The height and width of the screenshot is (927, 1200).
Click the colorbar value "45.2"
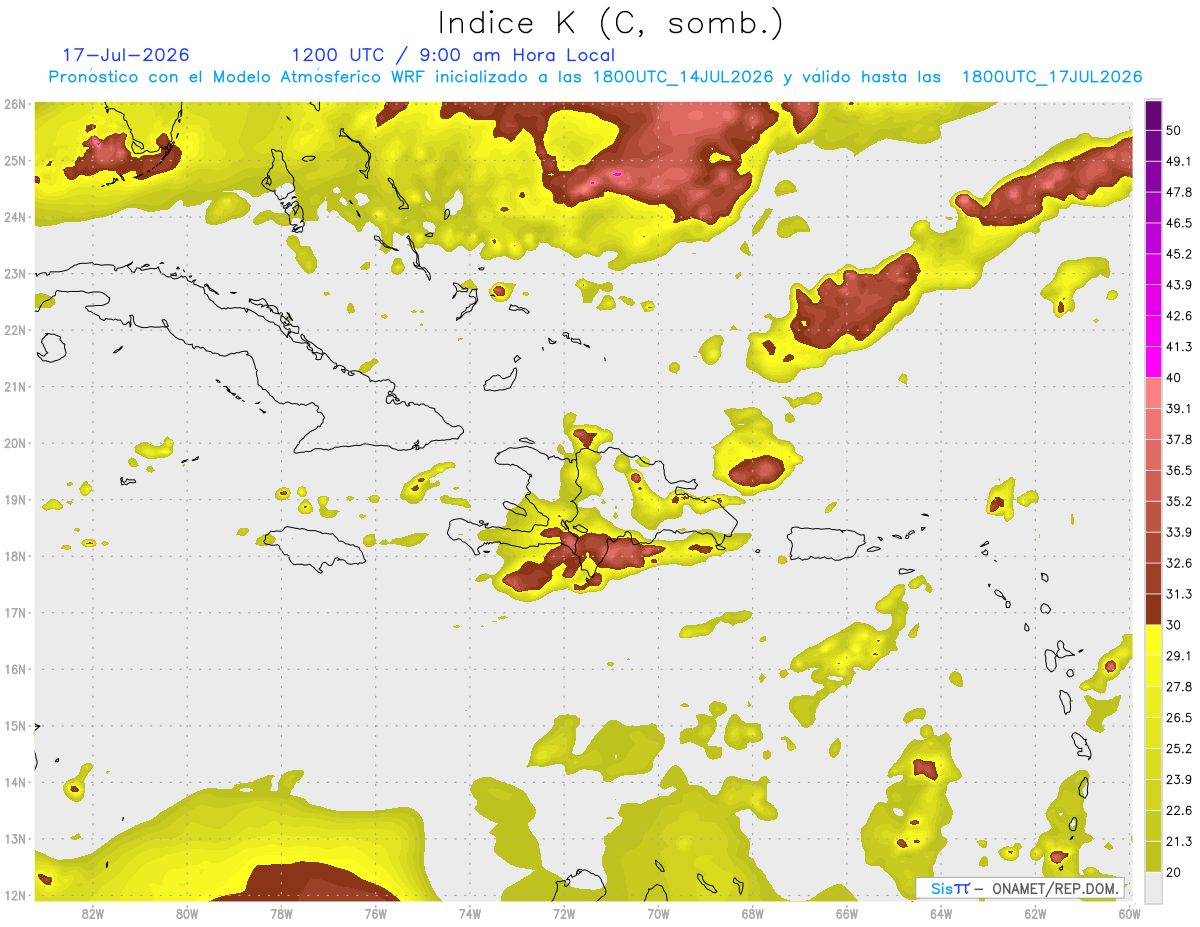(x=1179, y=254)
